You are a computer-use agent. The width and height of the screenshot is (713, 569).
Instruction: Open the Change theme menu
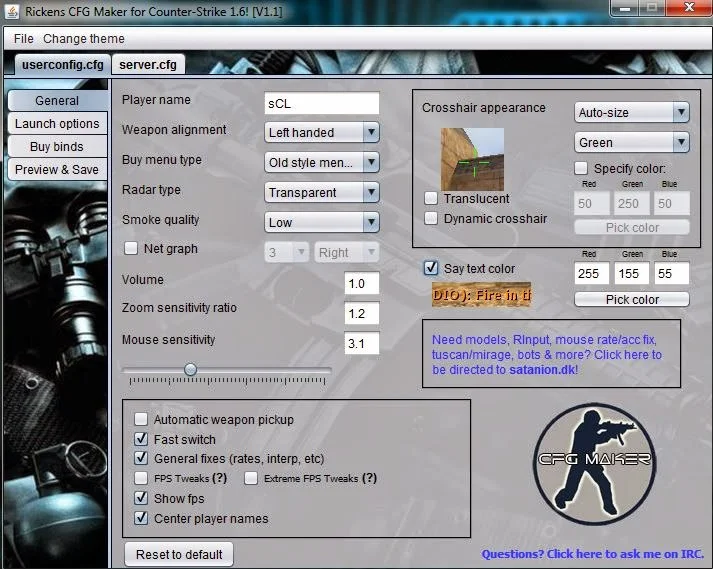click(84, 39)
